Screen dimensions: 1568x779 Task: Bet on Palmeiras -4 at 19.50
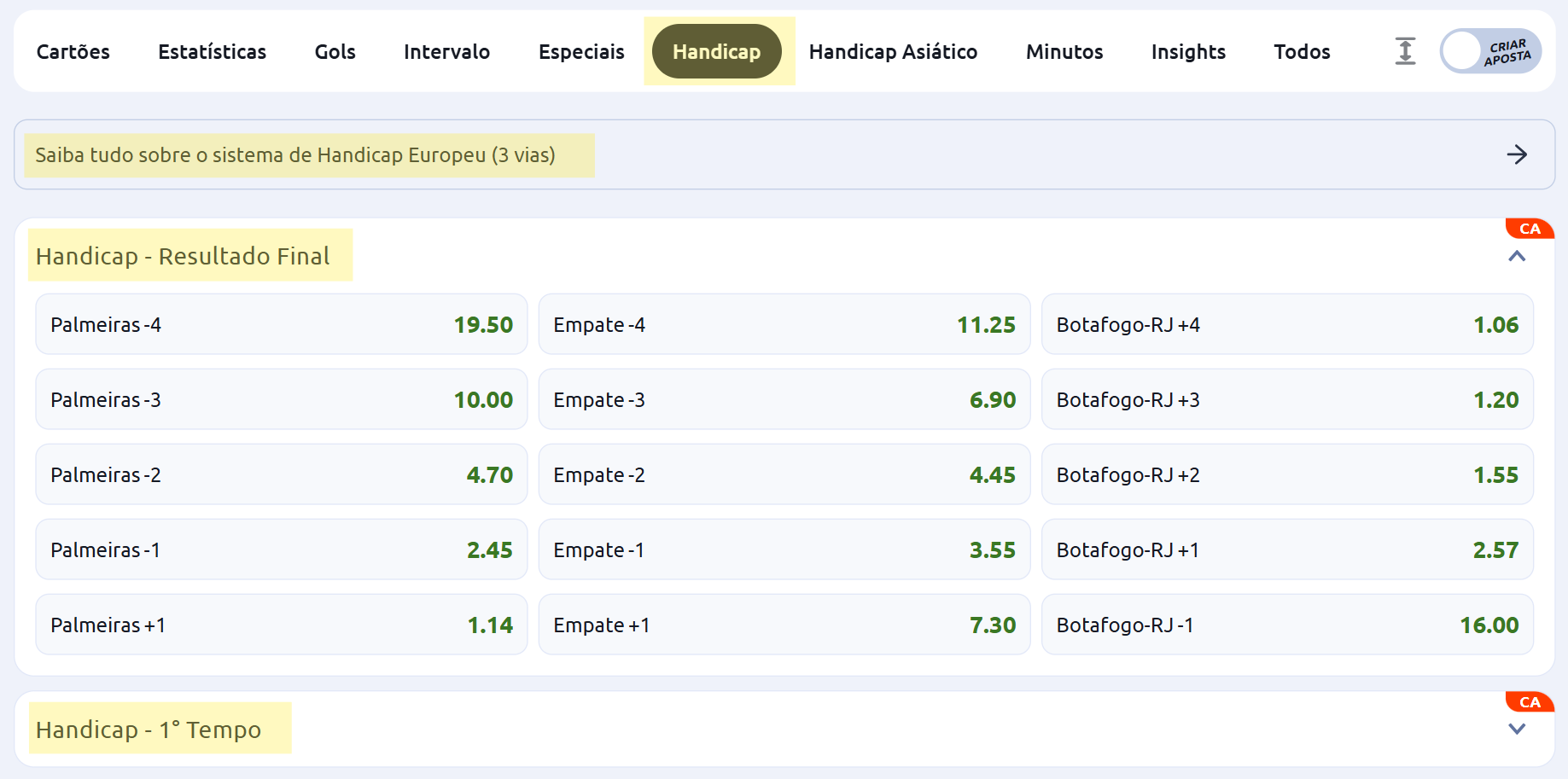click(282, 324)
